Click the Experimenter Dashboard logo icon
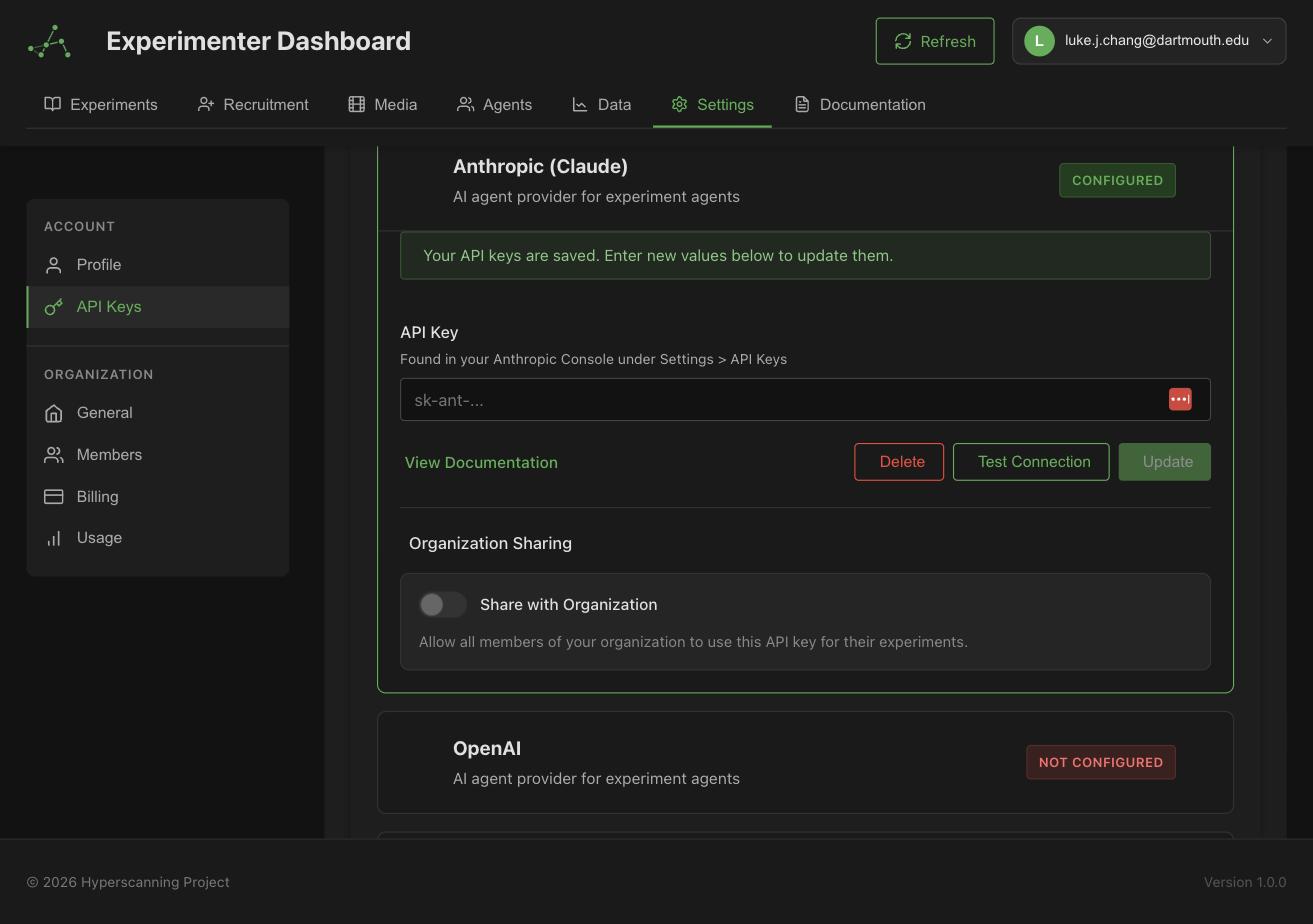The width and height of the screenshot is (1313, 924). click(x=49, y=41)
